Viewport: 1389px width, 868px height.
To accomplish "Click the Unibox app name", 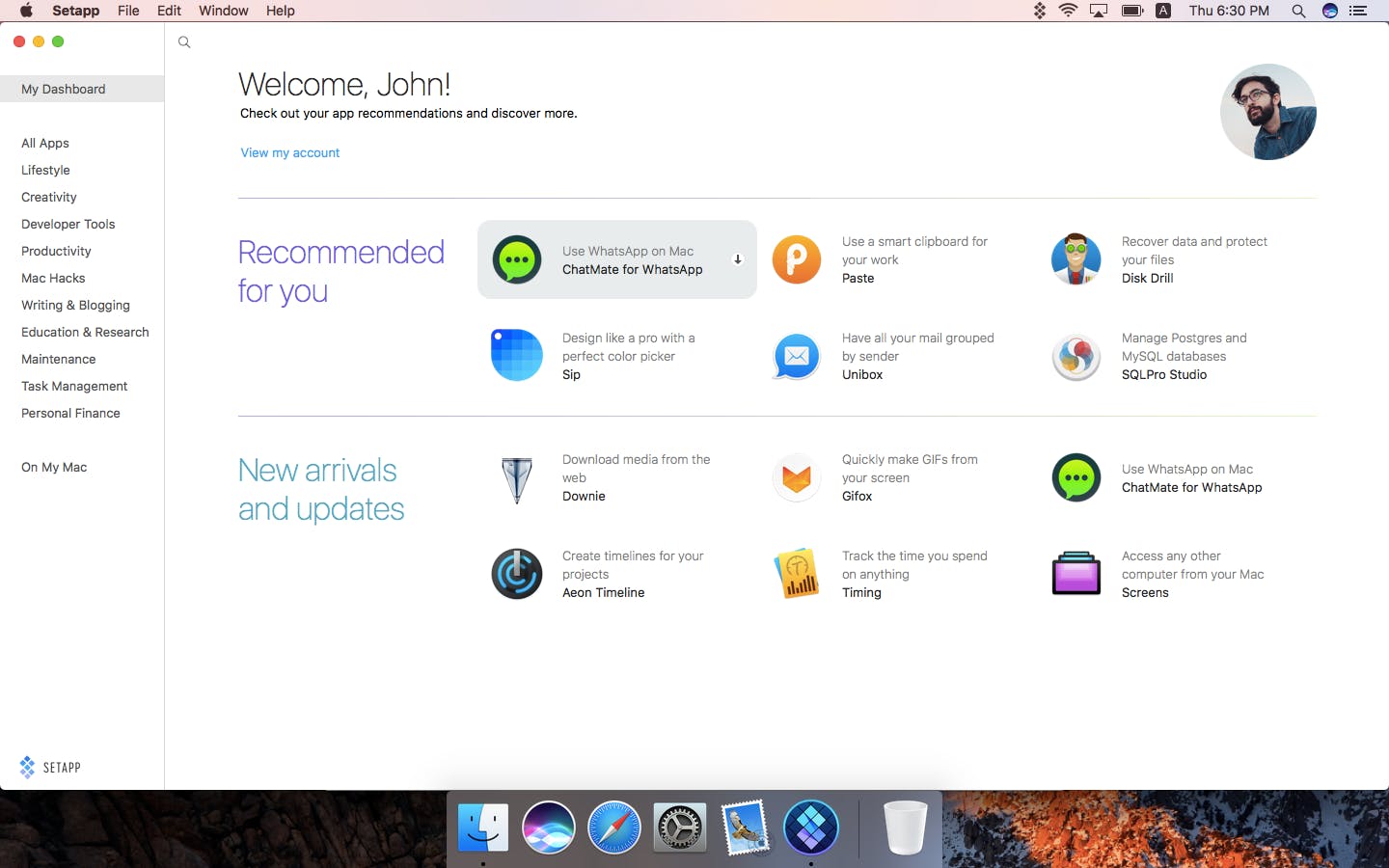I will tap(862, 374).
